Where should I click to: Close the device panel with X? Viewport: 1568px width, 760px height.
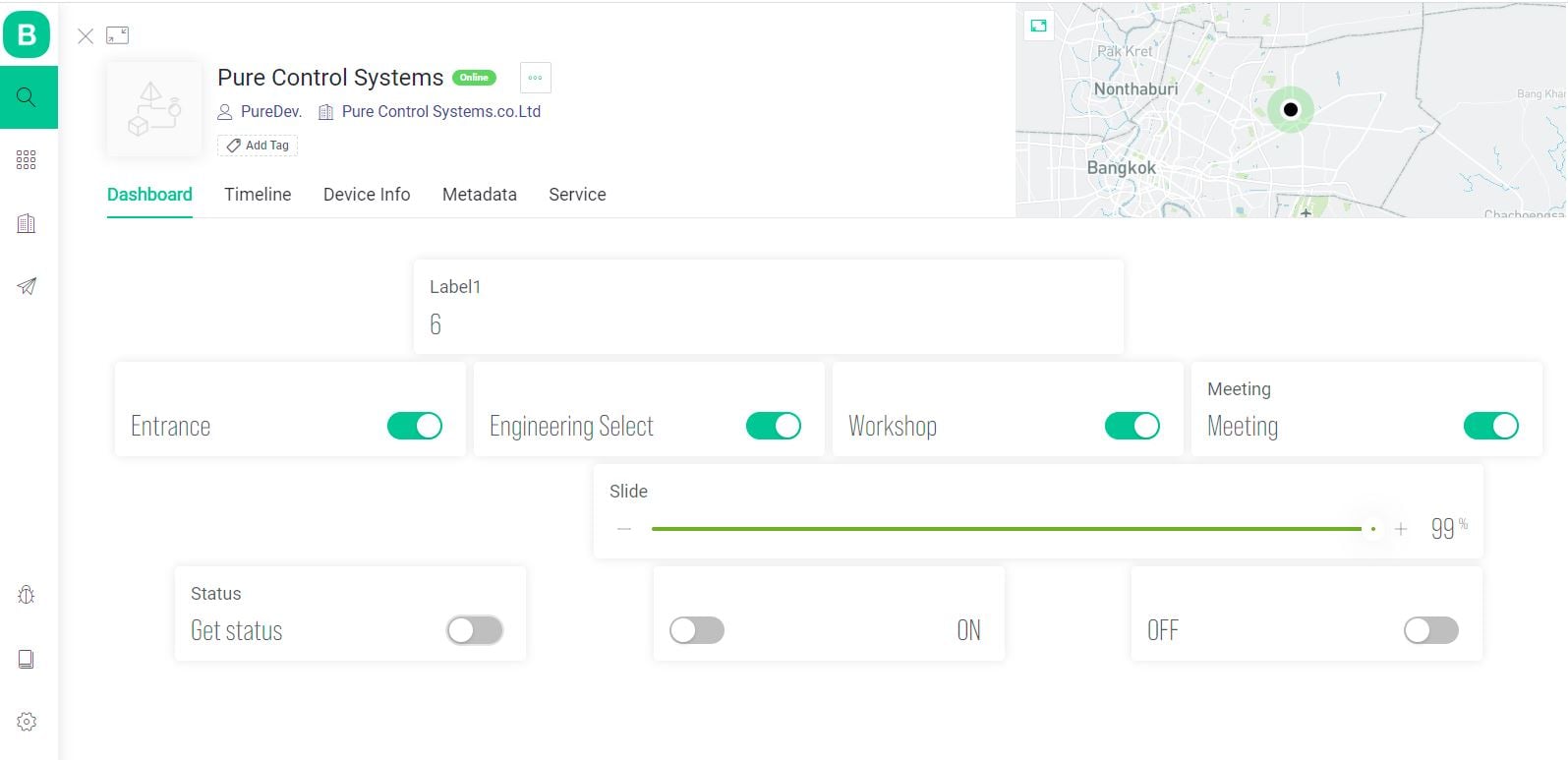86,36
